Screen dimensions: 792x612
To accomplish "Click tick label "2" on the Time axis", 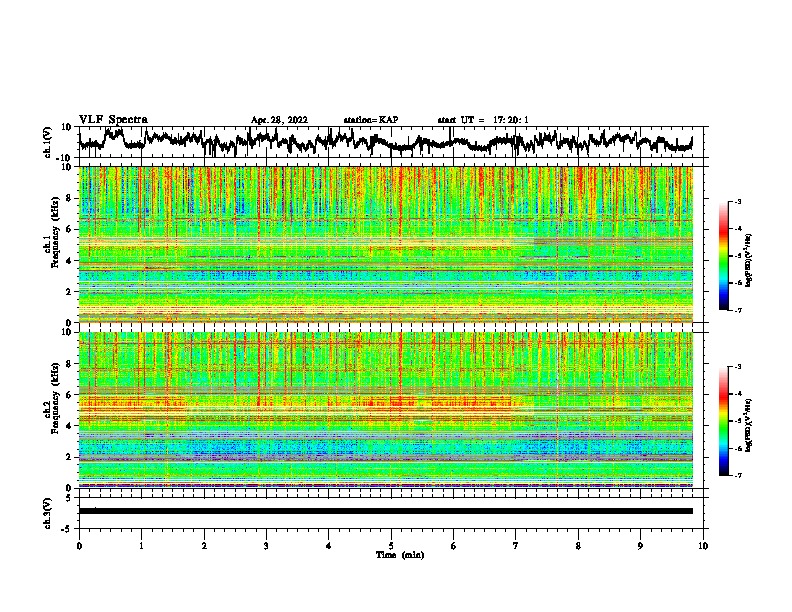I will pos(204,546).
